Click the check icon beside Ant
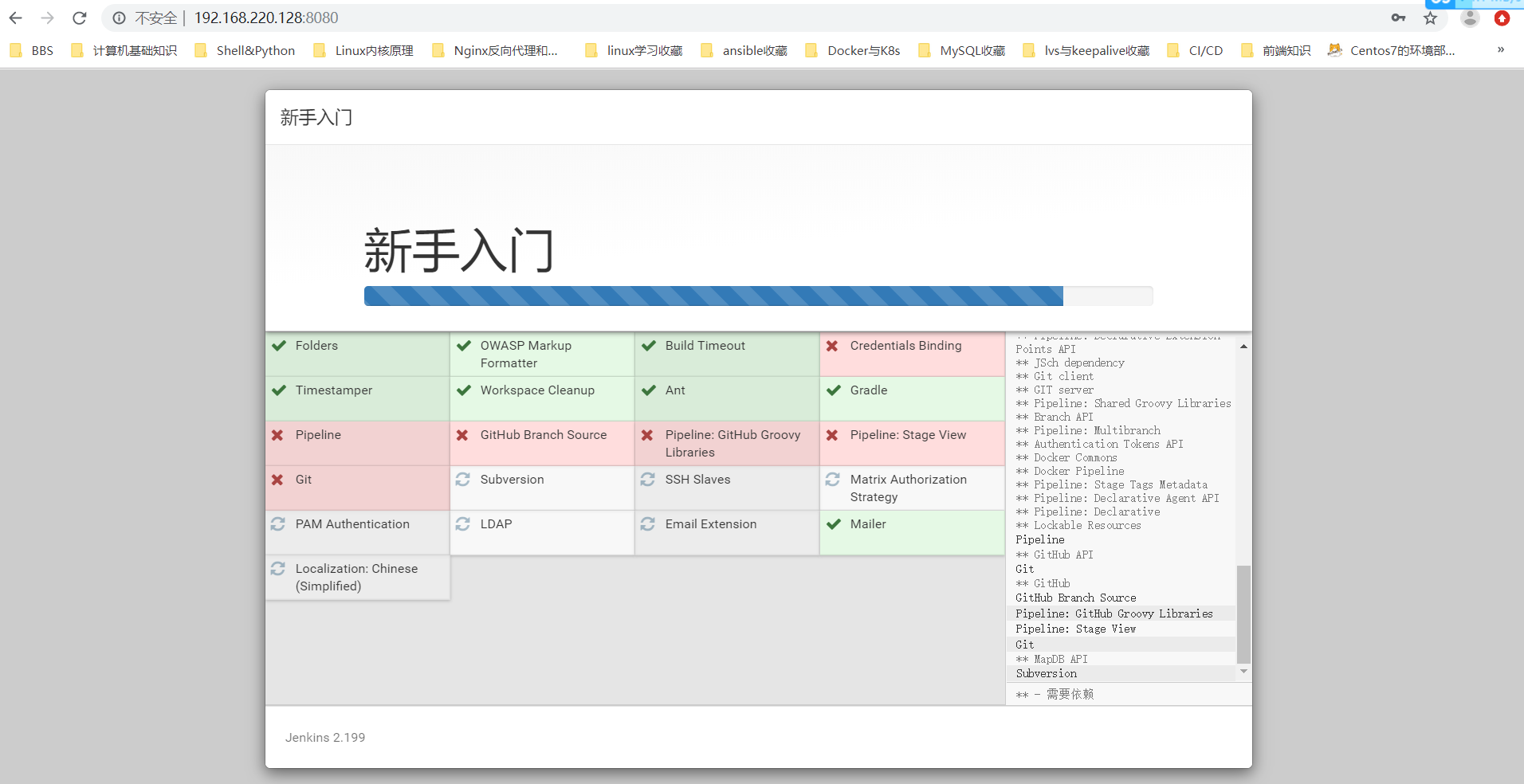Screen dimensions: 1524x784 coord(649,390)
